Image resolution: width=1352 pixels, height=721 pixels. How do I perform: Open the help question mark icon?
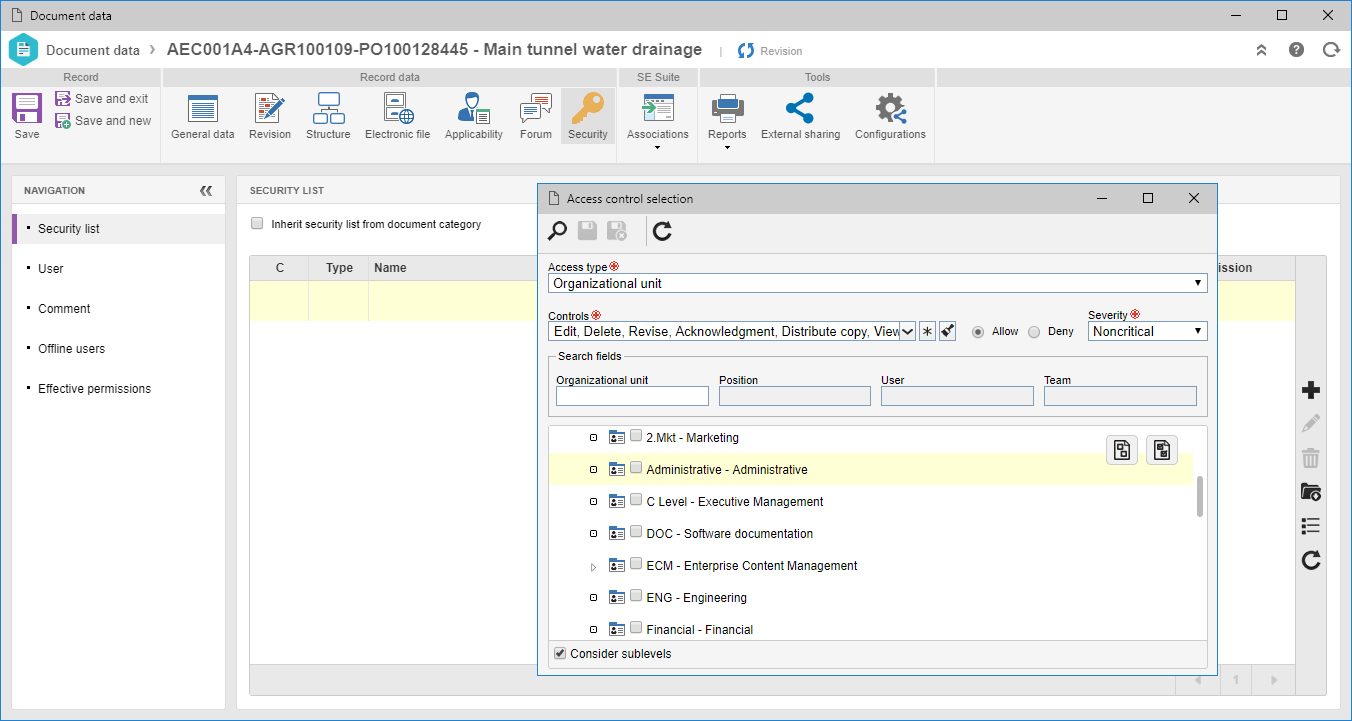1296,50
